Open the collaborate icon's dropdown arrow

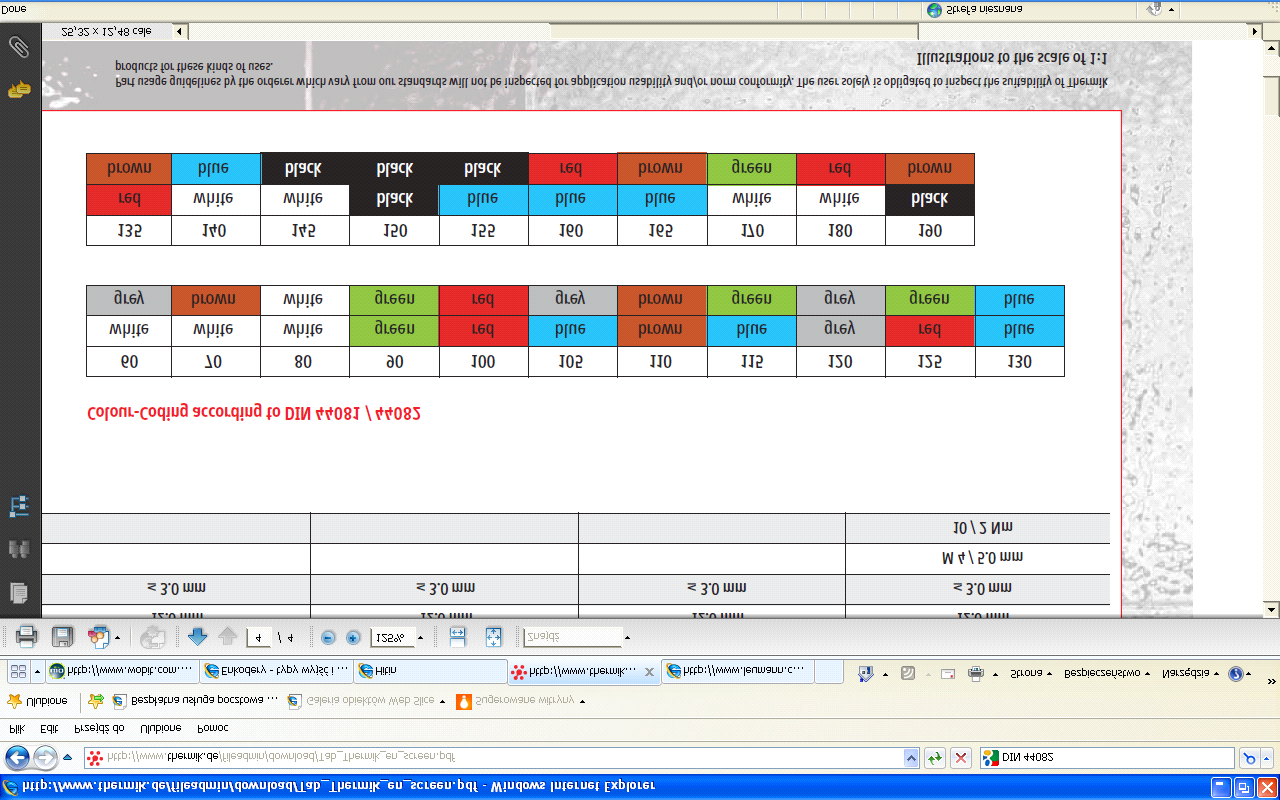[x=117, y=637]
